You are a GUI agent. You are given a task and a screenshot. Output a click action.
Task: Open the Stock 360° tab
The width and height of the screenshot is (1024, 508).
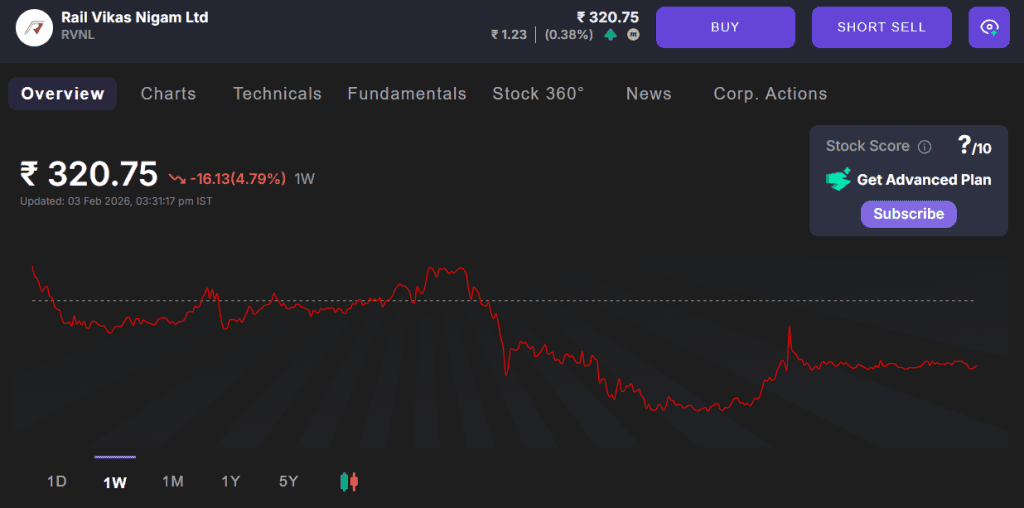coord(538,94)
